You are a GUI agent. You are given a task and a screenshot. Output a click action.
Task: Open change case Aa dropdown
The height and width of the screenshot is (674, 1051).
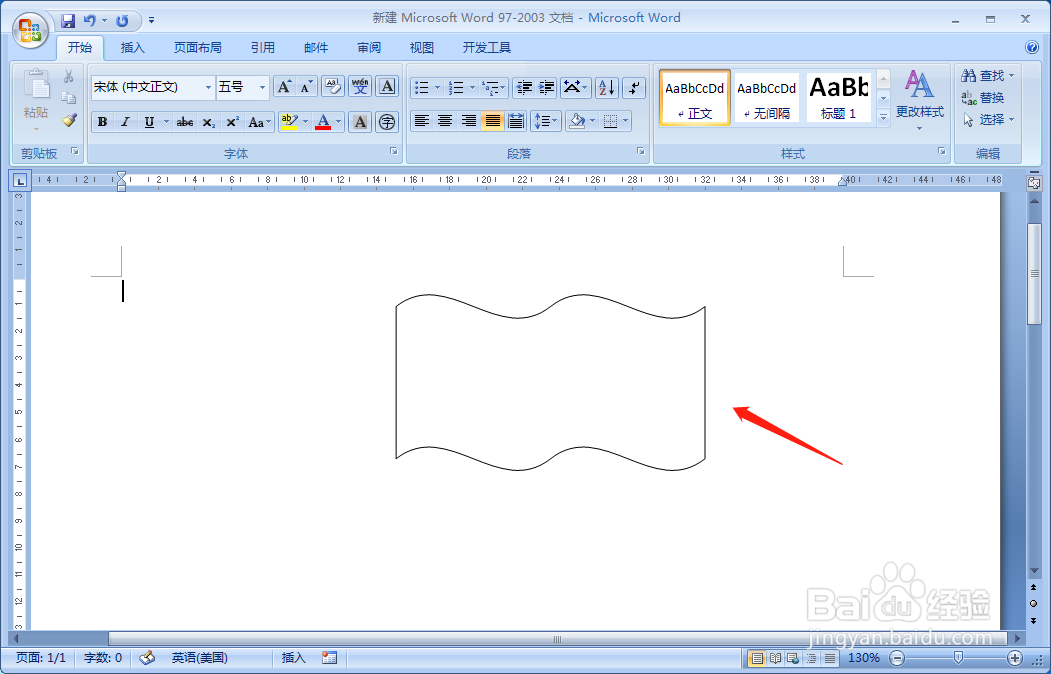[259, 122]
